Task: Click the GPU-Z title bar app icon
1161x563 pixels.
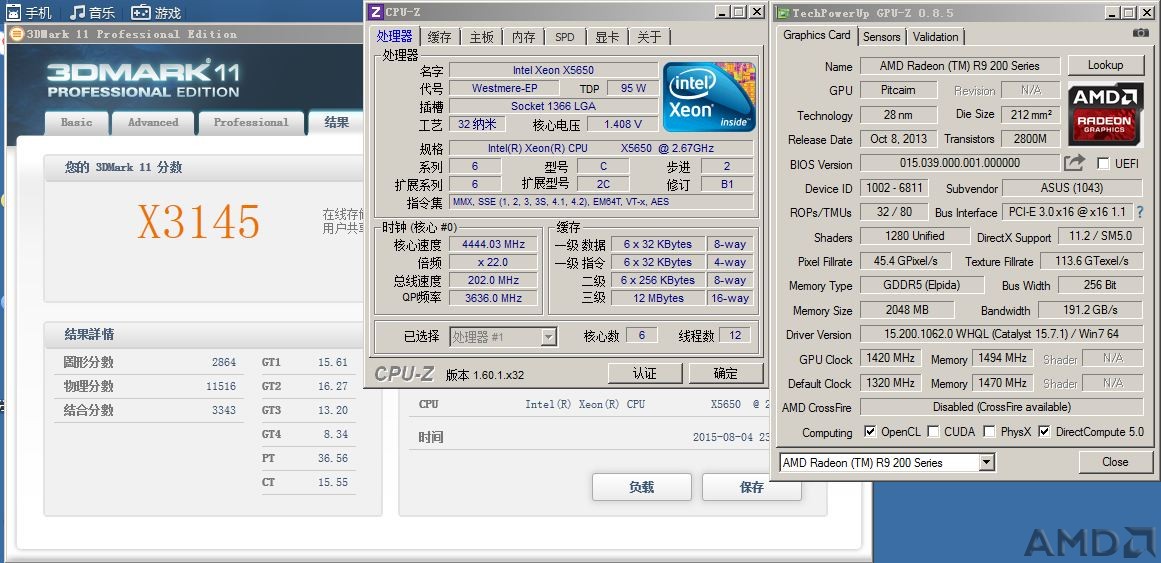Action: pyautogui.click(x=782, y=13)
